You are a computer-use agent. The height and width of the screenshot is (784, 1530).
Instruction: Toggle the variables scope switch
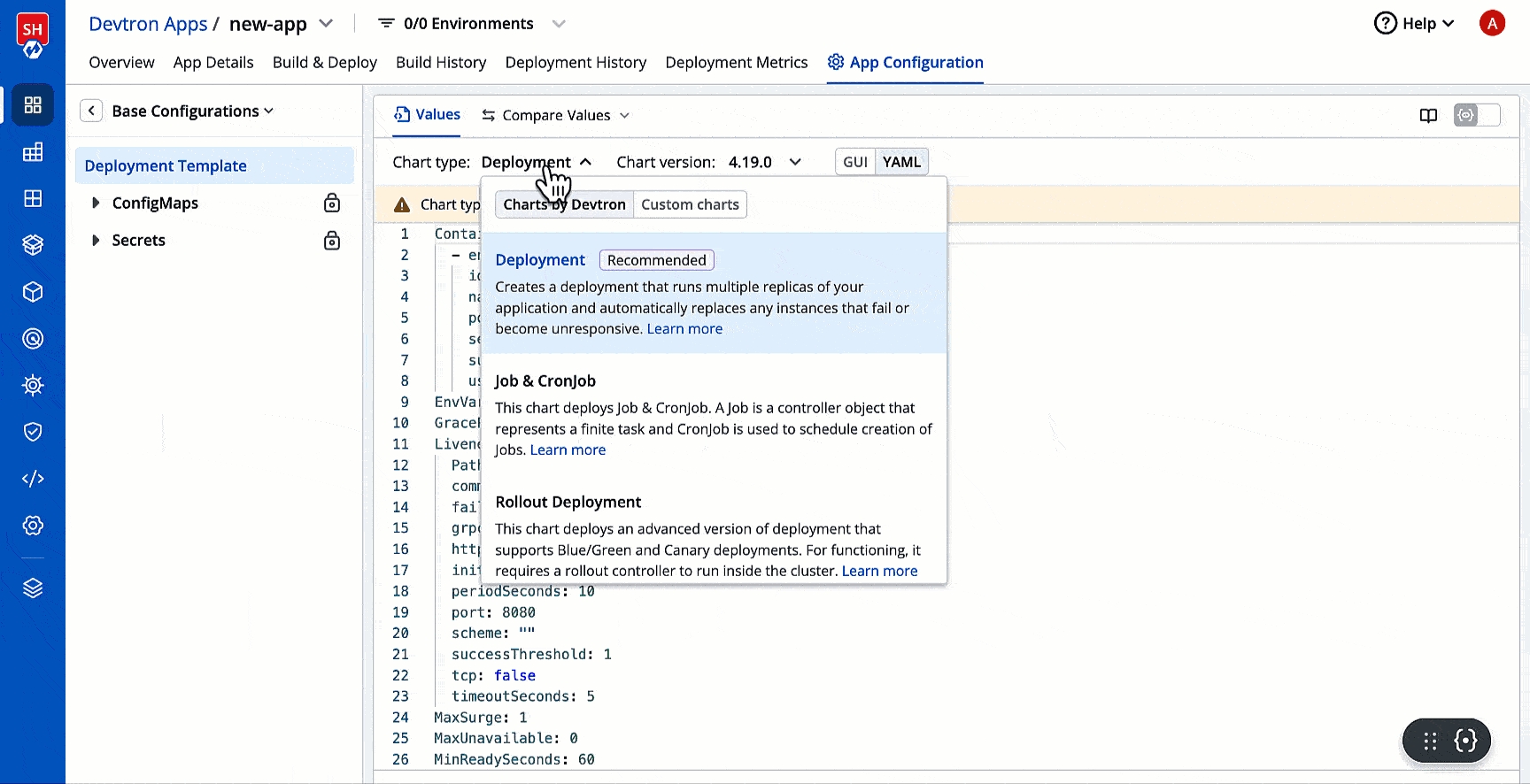(1477, 115)
